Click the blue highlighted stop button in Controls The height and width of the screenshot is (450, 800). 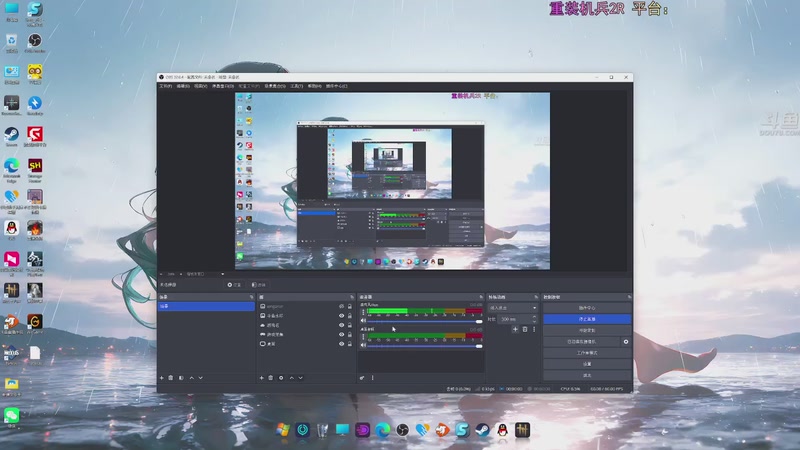pos(587,319)
